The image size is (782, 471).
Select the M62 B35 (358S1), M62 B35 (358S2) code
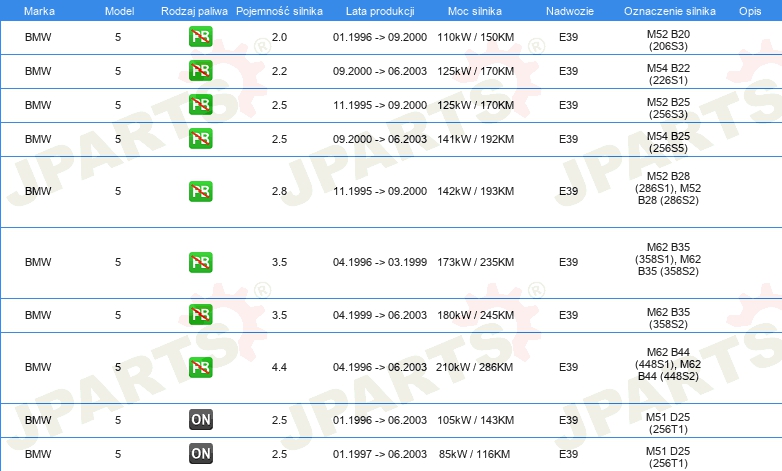668,259
